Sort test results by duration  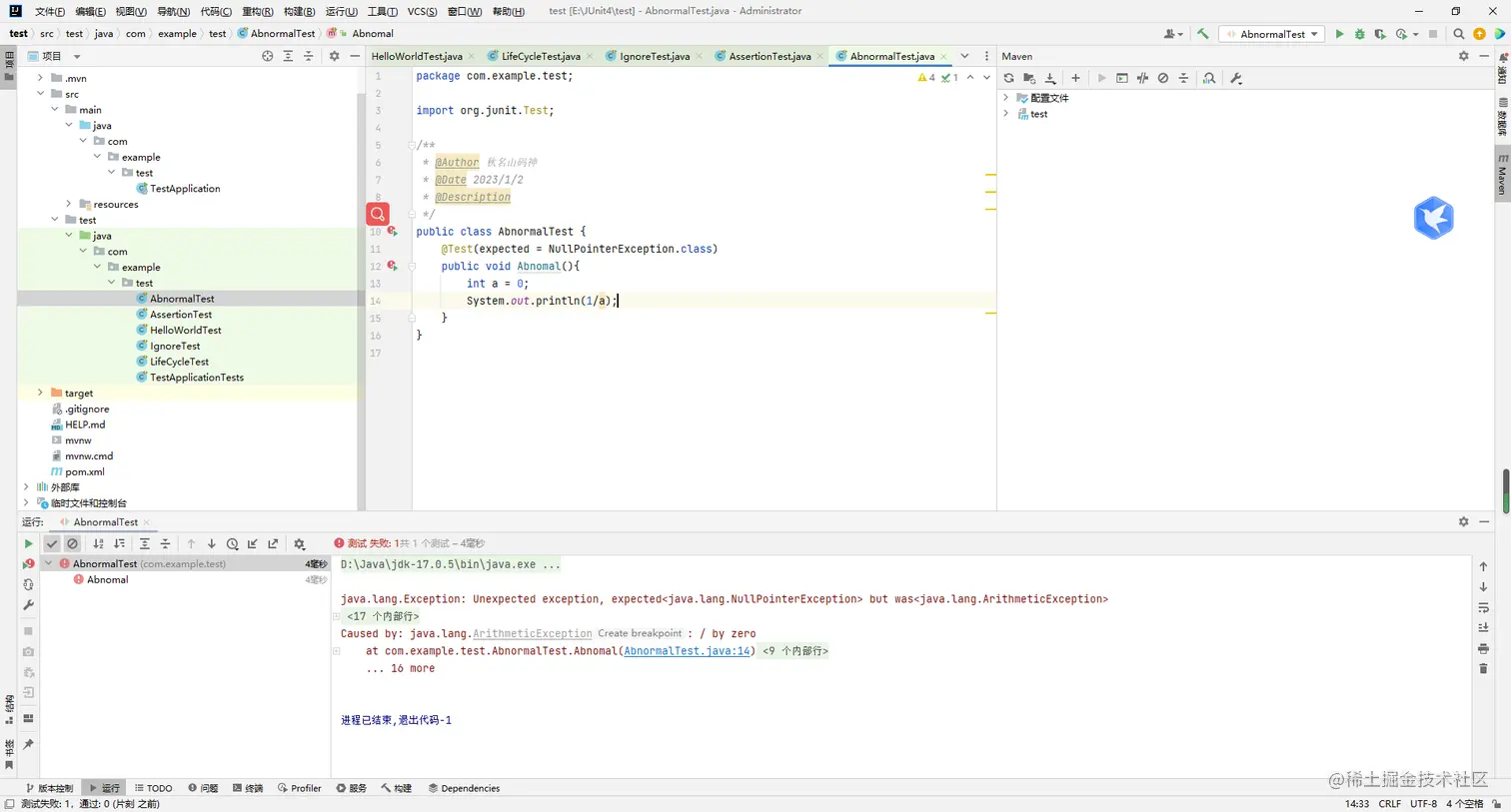pyautogui.click(x=119, y=544)
